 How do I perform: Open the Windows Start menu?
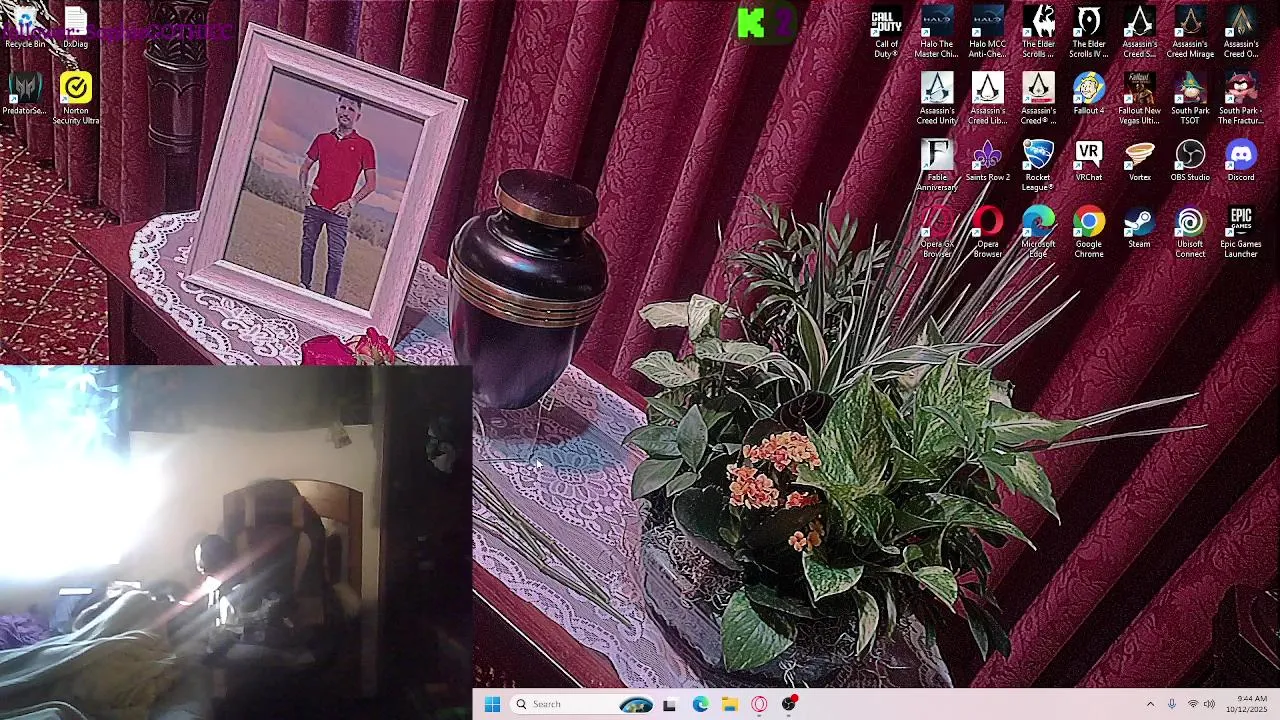[x=492, y=704]
